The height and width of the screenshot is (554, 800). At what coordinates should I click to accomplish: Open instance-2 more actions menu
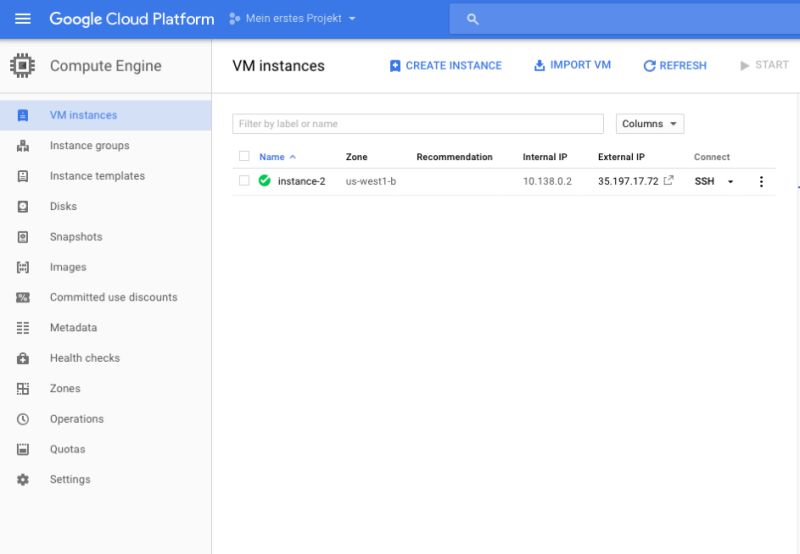761,182
